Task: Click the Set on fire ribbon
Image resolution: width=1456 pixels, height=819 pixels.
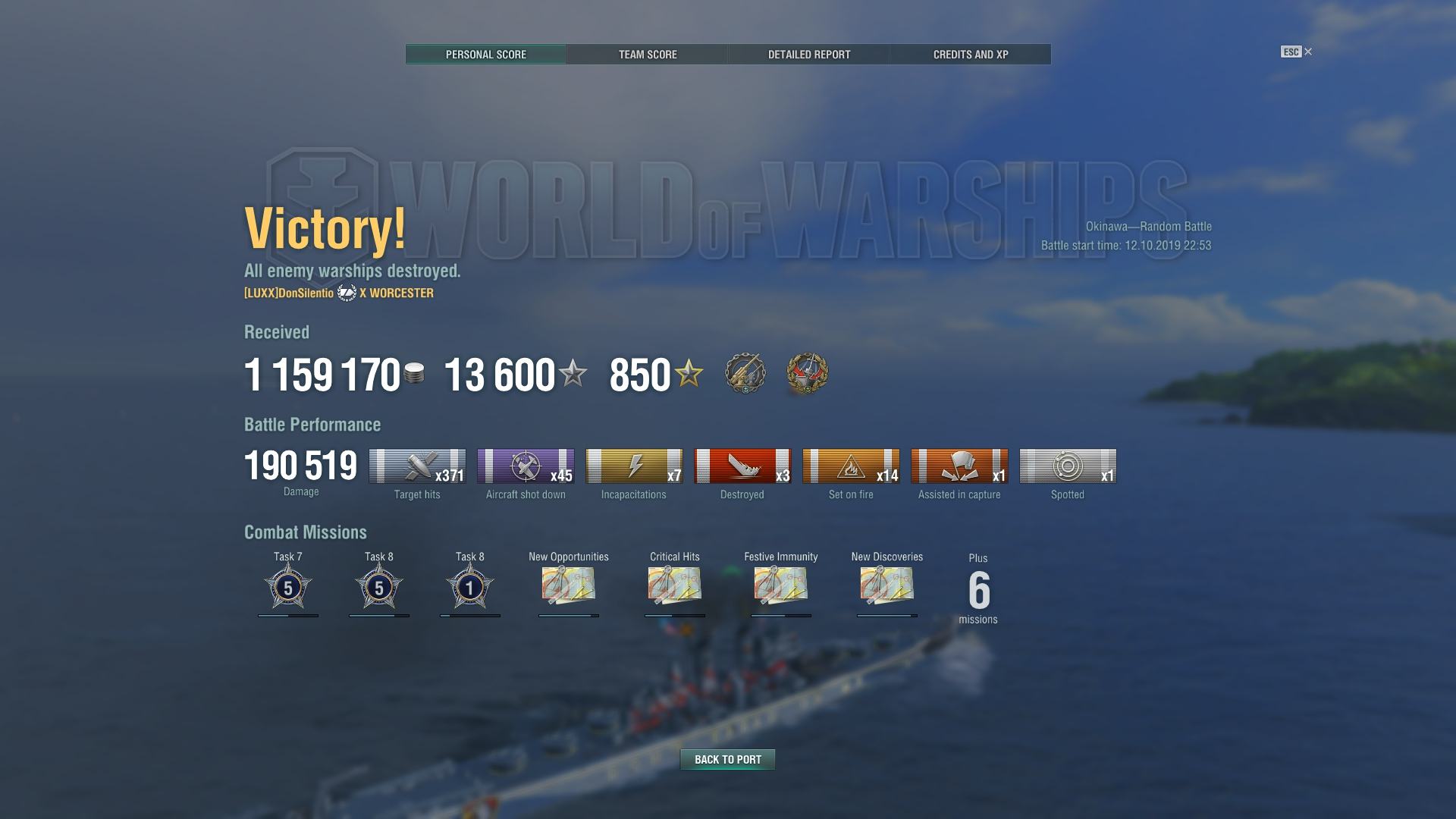Action: [851, 466]
